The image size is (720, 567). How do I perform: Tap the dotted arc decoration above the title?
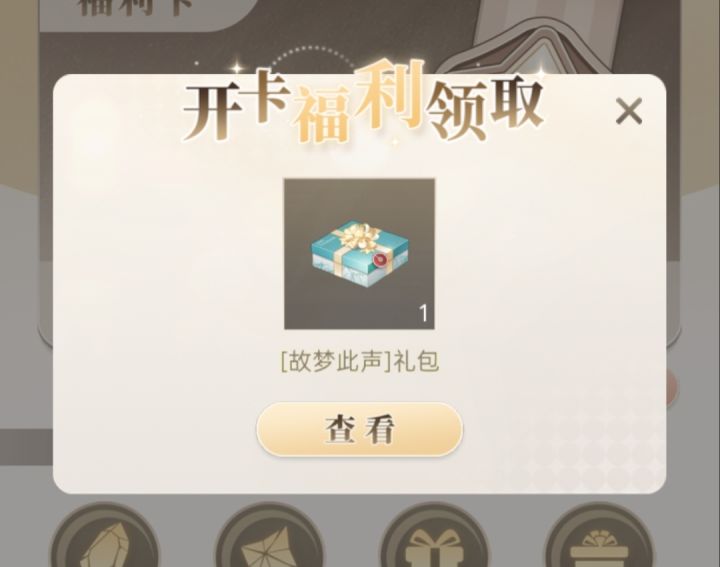(312, 56)
